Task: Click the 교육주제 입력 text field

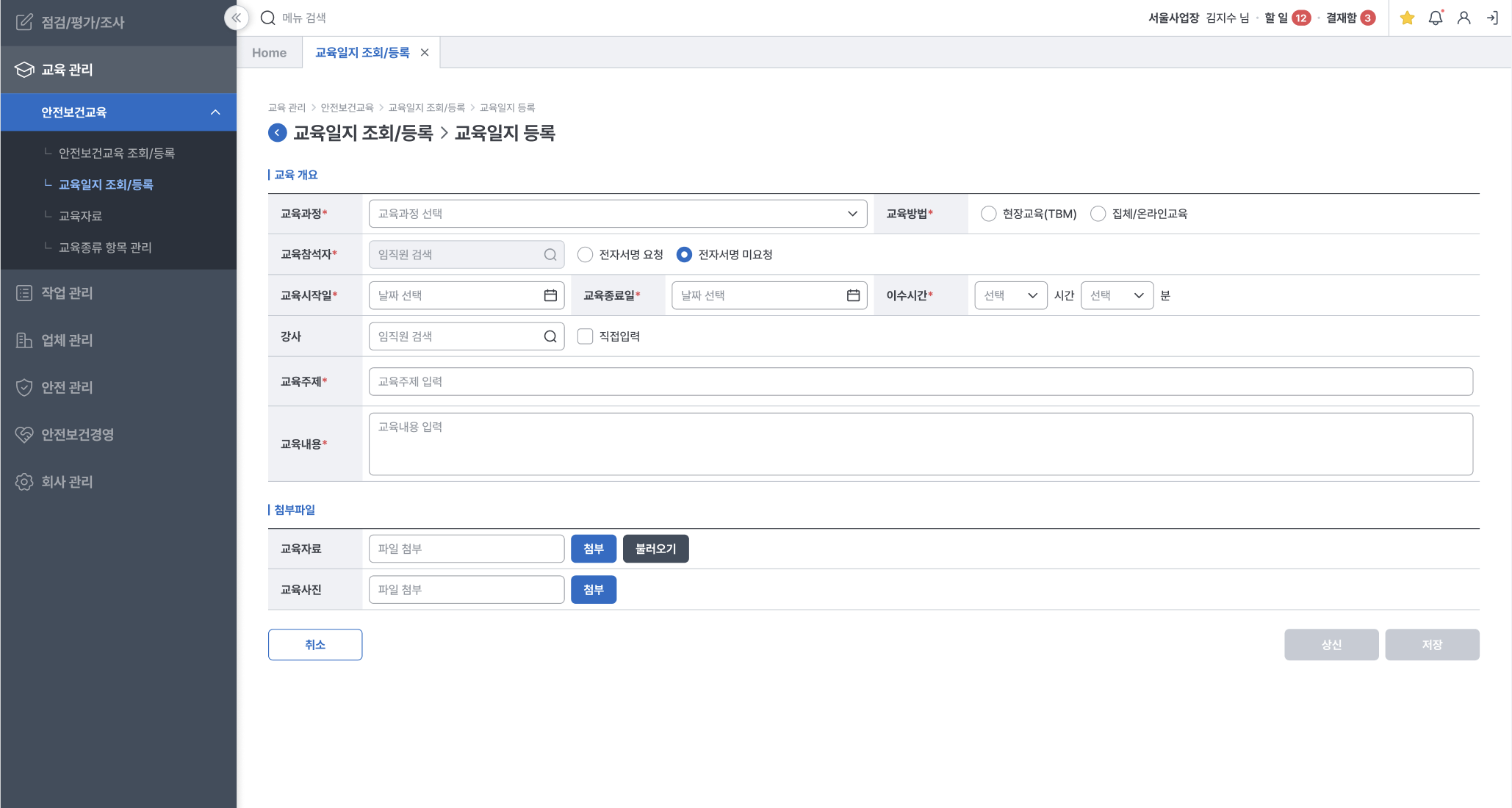Action: click(x=920, y=382)
